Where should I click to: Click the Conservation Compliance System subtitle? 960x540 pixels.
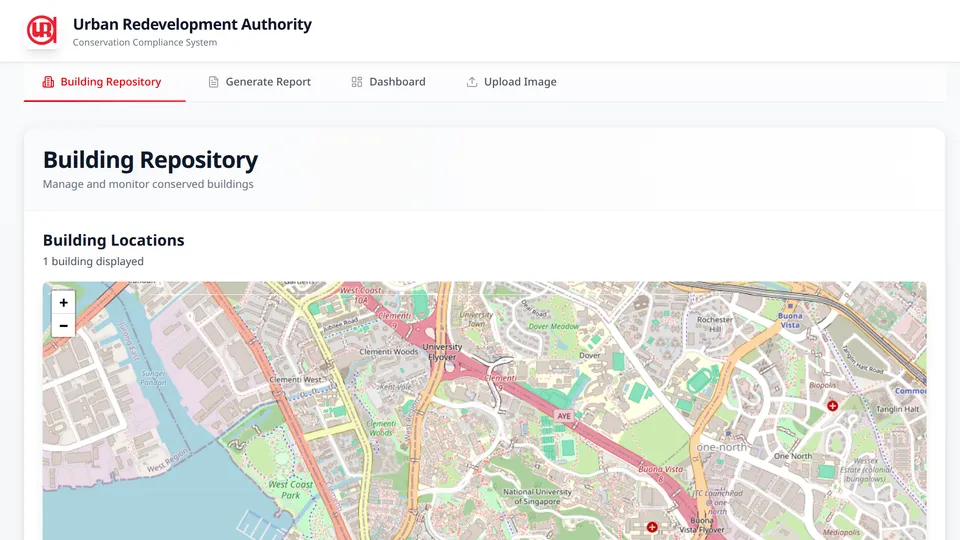(x=145, y=42)
